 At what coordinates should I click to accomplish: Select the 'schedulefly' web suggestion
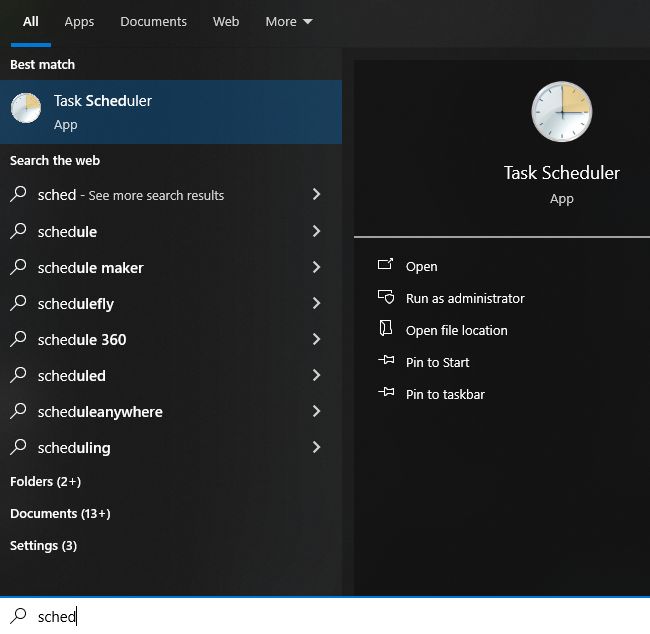[x=171, y=304]
